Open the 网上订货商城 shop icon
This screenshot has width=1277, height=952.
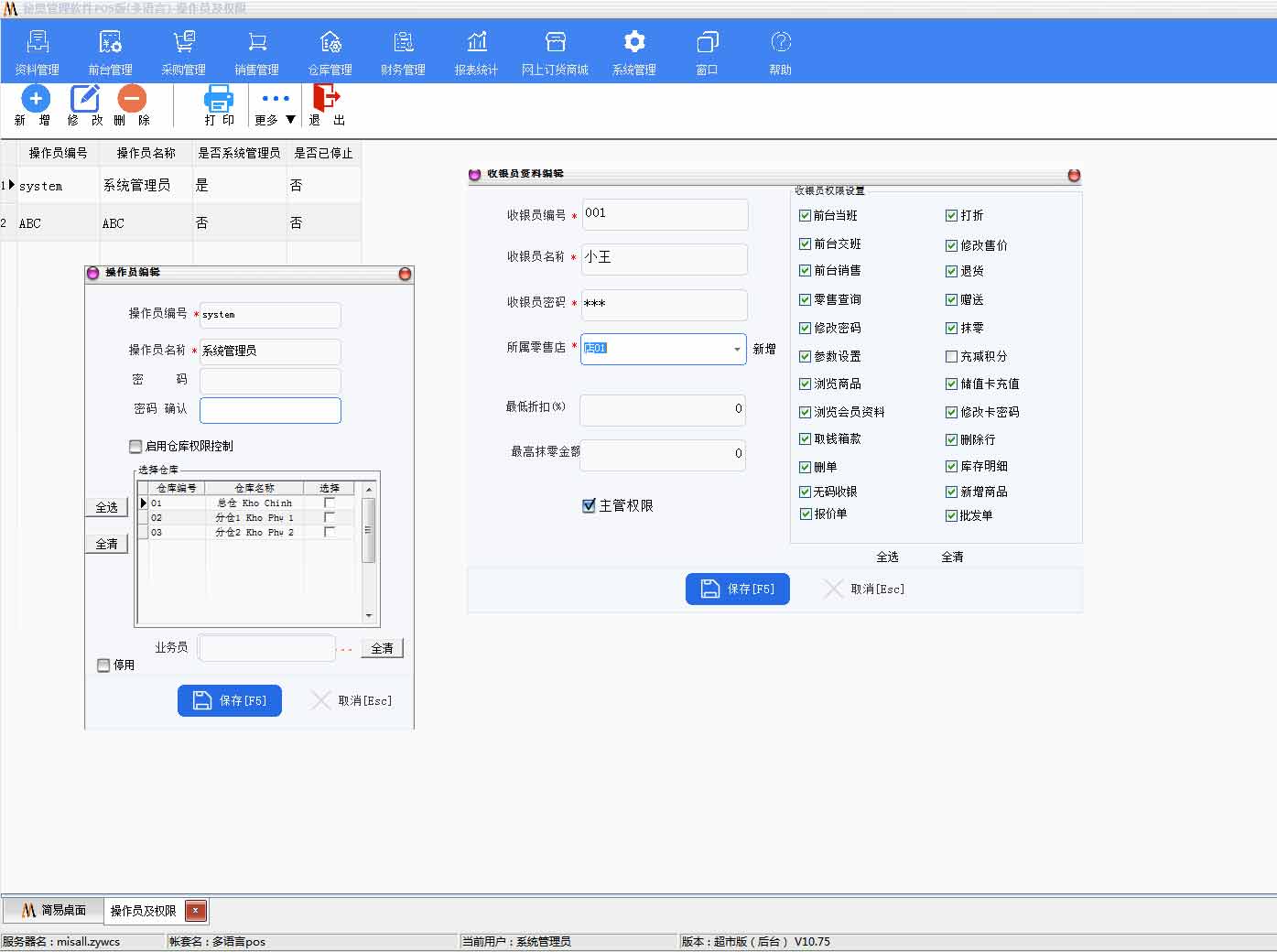coord(555,42)
